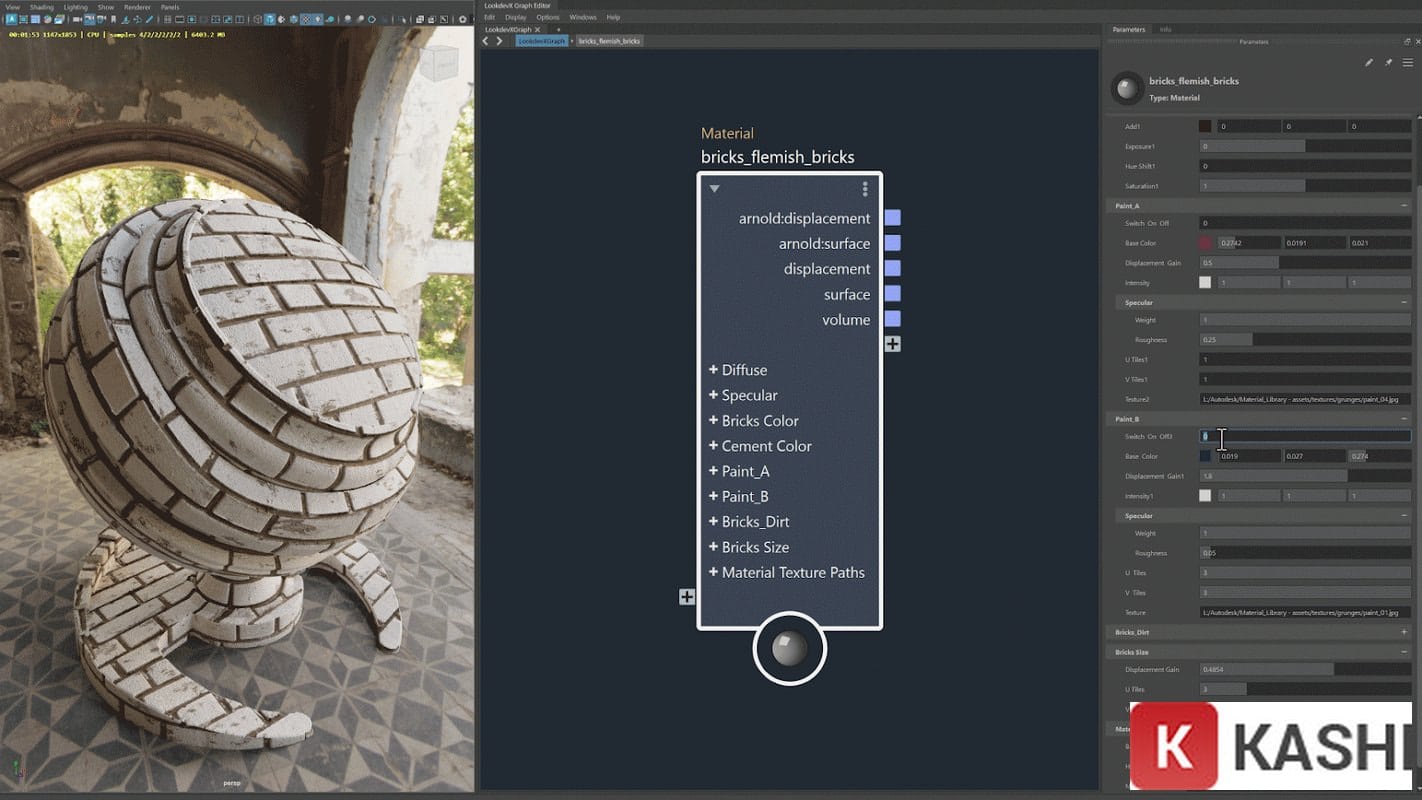Open the Parameters panel hamburger menu
Screen dimensions: 1422x800
[1408, 63]
